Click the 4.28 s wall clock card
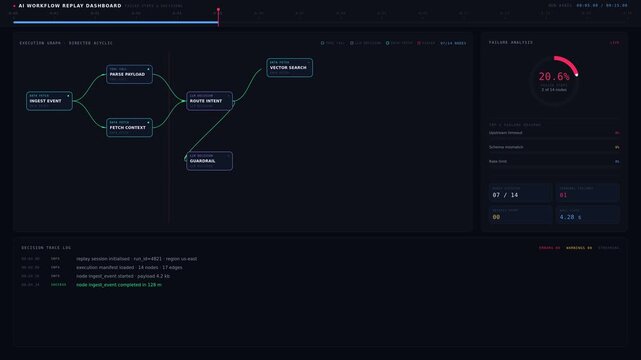Image resolution: width=641 pixels, height=360 pixels. point(587,215)
